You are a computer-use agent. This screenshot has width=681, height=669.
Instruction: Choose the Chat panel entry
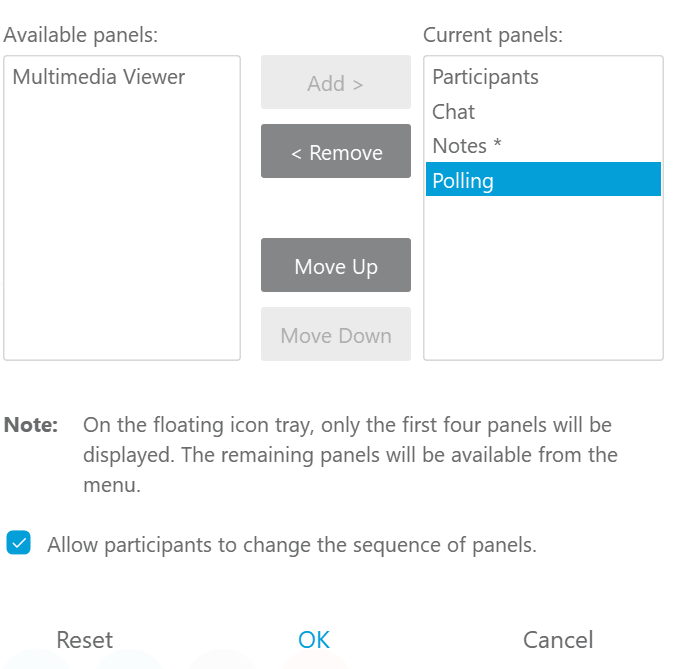(454, 112)
